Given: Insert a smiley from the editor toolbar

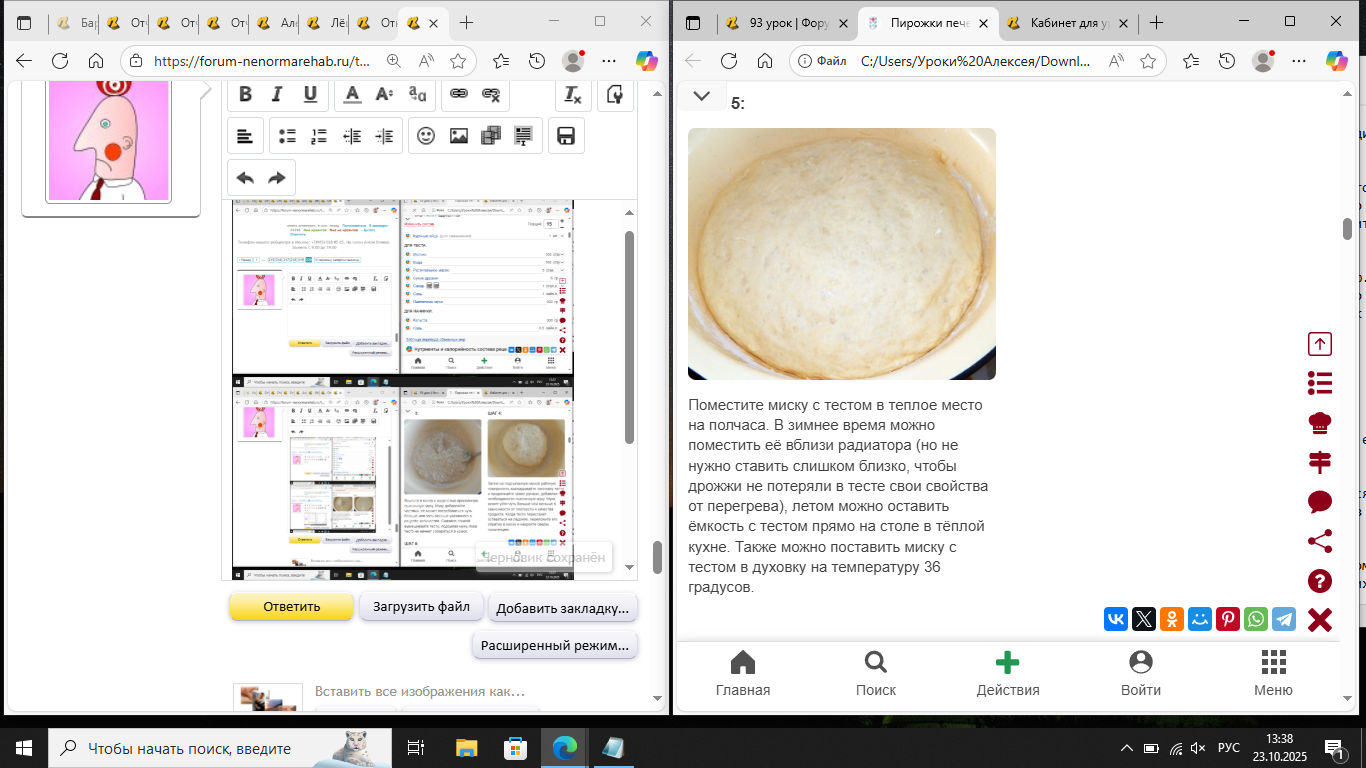Looking at the screenshot, I should click(x=426, y=136).
